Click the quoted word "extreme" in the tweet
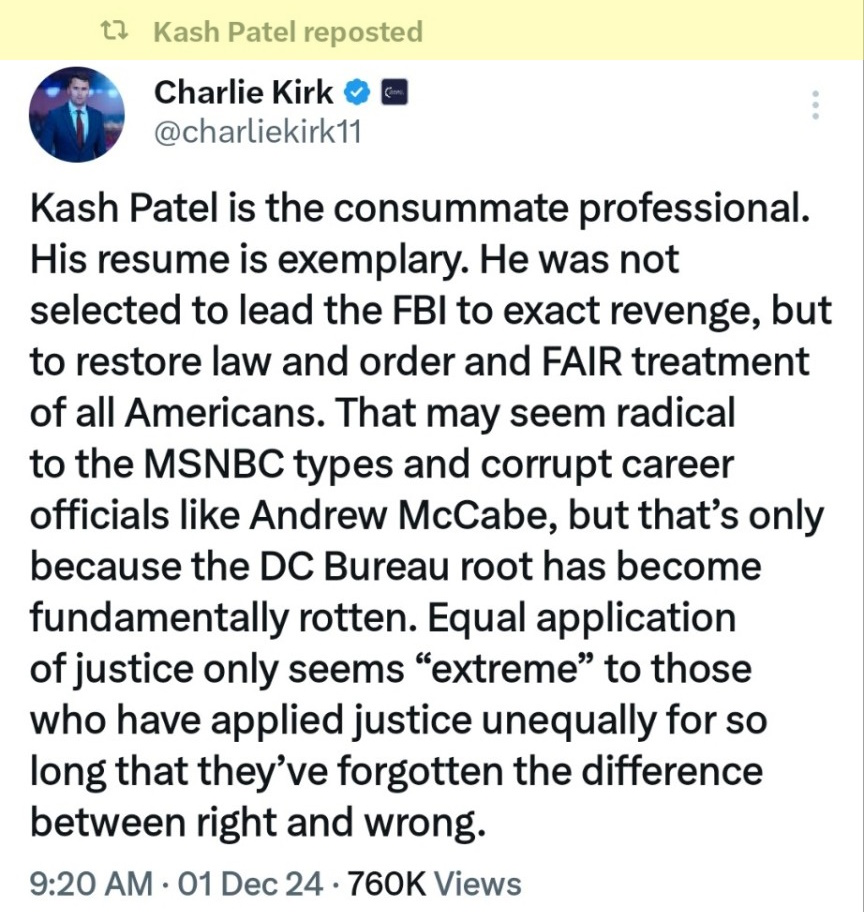Viewport: 864px width, 912px height. click(x=512, y=669)
